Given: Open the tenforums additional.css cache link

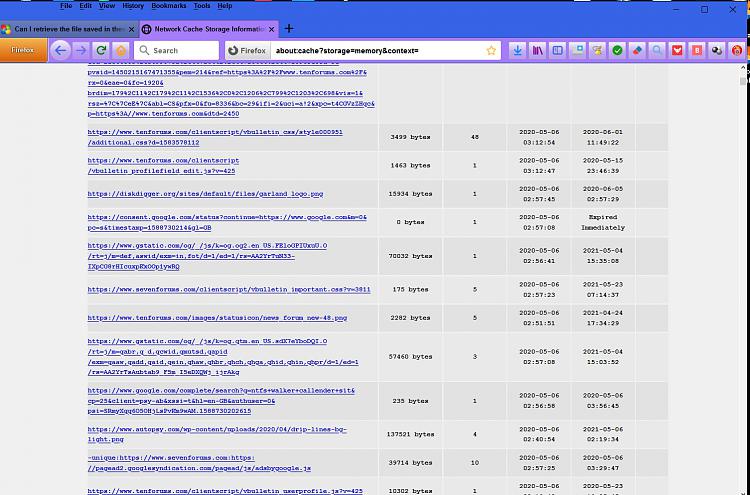Looking at the screenshot, I should 215,137.
